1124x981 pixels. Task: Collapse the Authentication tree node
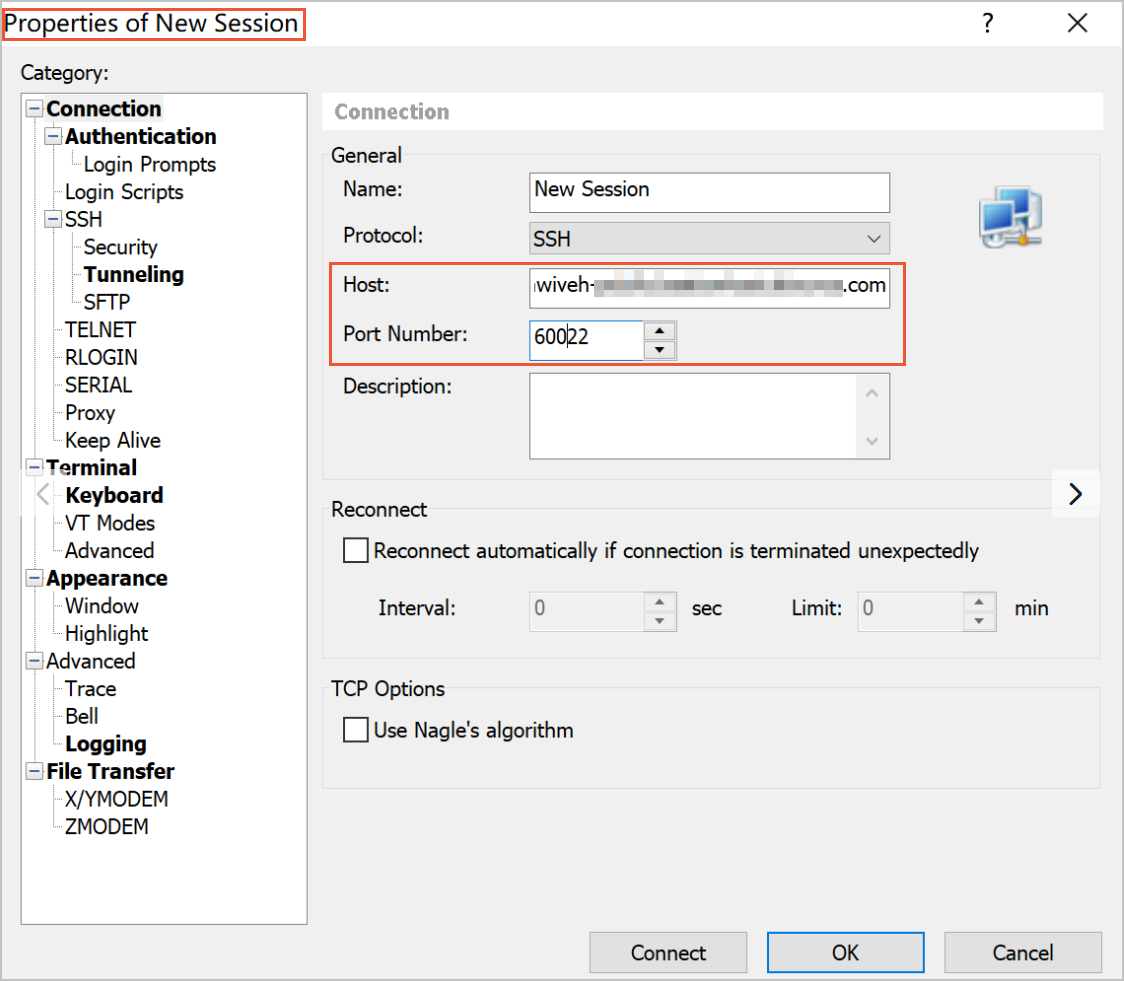[x=53, y=136]
